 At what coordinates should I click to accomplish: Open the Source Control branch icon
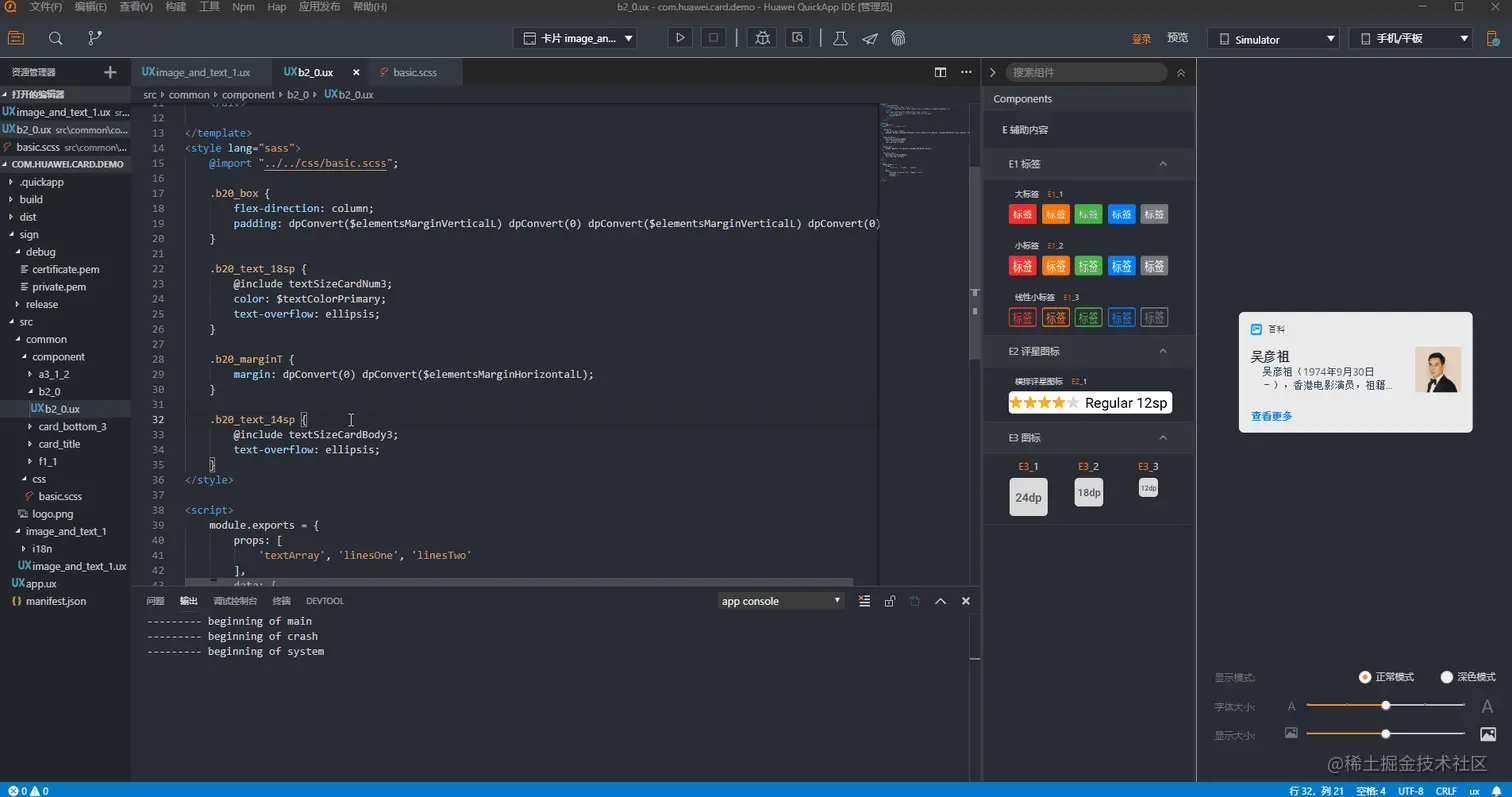click(94, 38)
